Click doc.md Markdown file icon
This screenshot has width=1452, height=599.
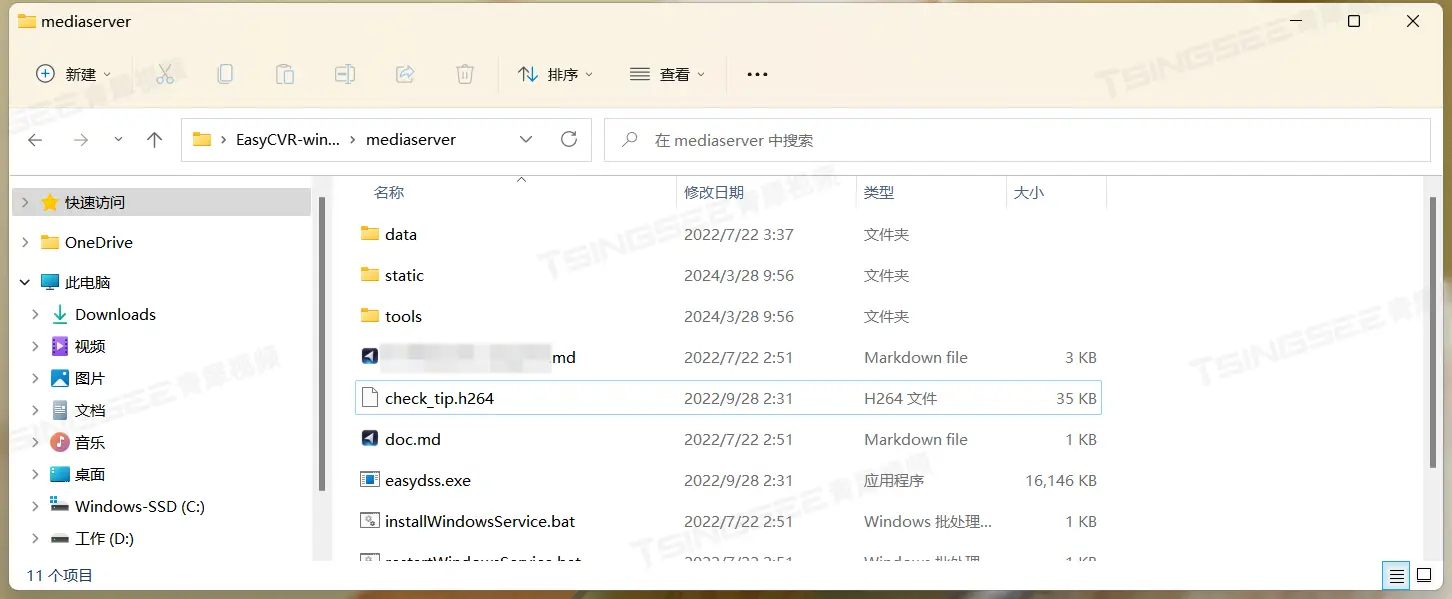coord(370,439)
